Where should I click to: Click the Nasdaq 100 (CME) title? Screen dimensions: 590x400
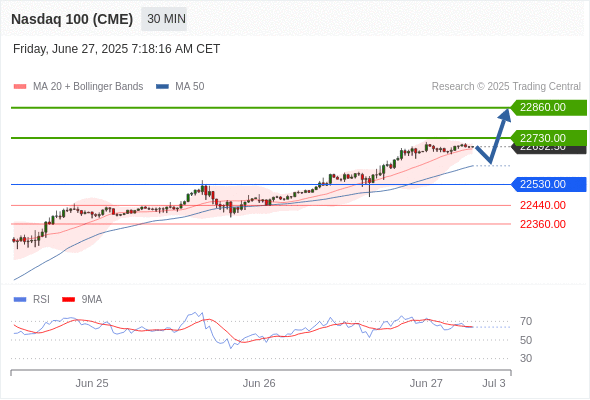click(x=72, y=19)
